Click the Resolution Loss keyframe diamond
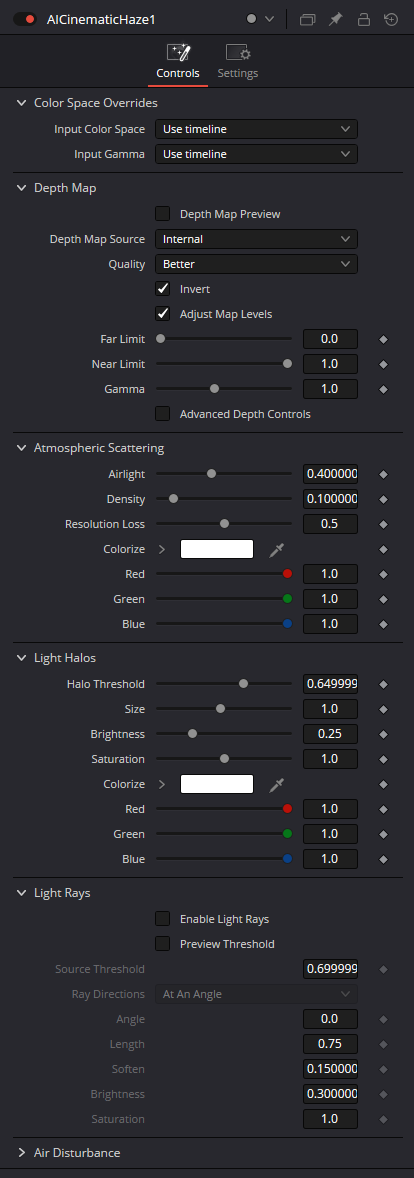The image size is (414, 1178). (383, 524)
